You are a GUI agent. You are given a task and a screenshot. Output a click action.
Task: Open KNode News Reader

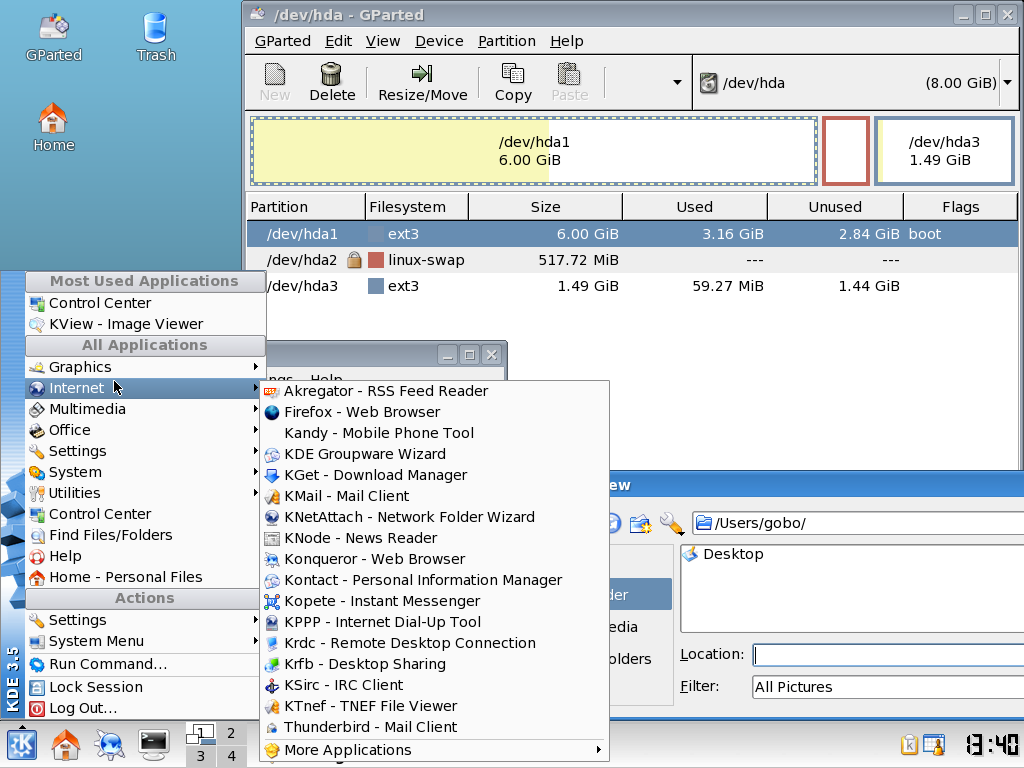(x=434, y=538)
